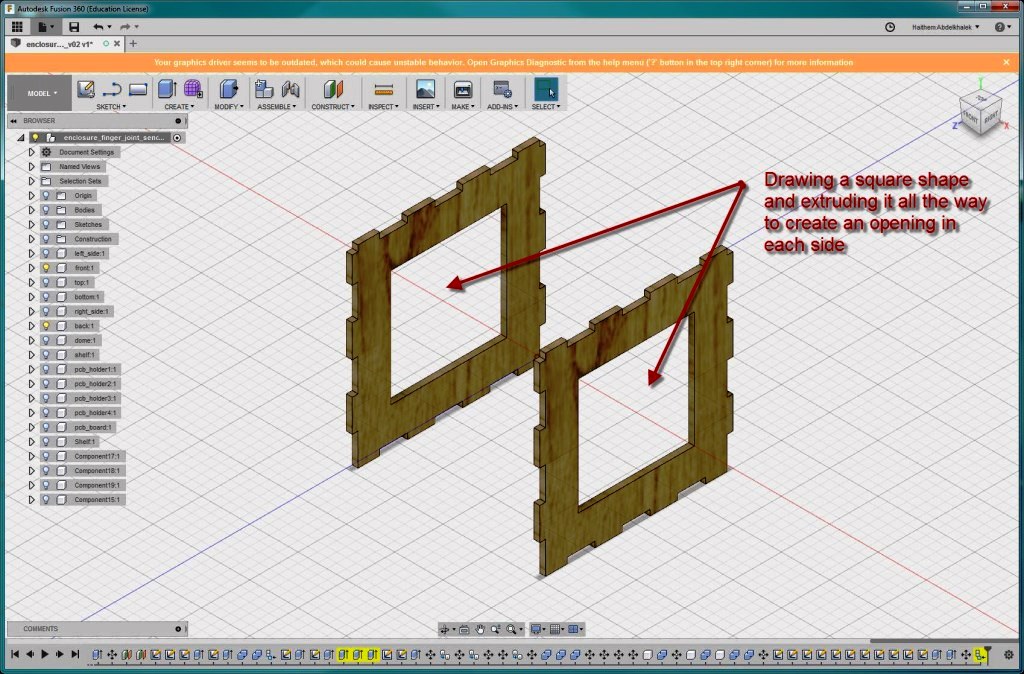Toggle activate radio on root component
Image resolution: width=1024 pixels, height=674 pixels.
177,138
